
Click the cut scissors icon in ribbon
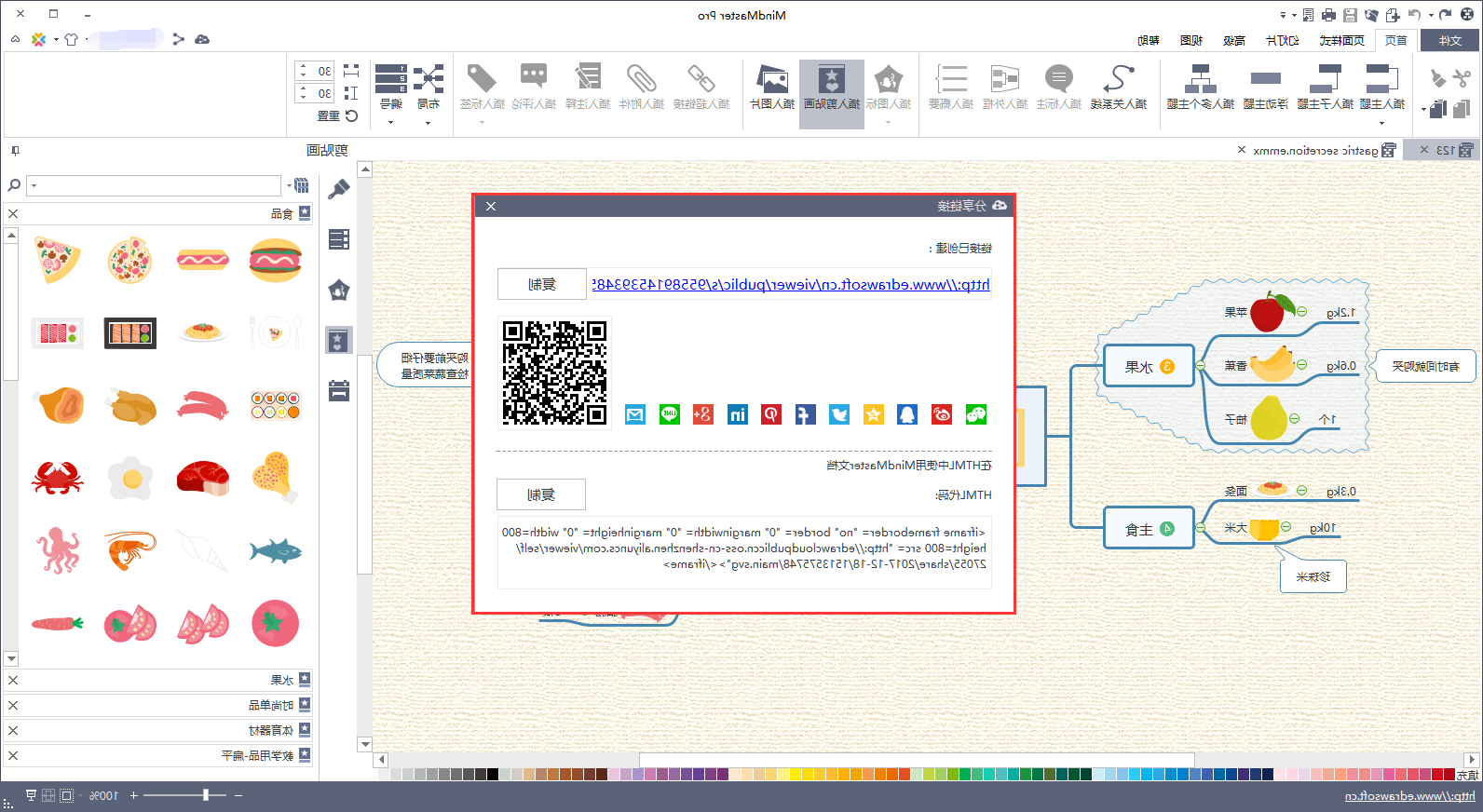(x=1461, y=78)
